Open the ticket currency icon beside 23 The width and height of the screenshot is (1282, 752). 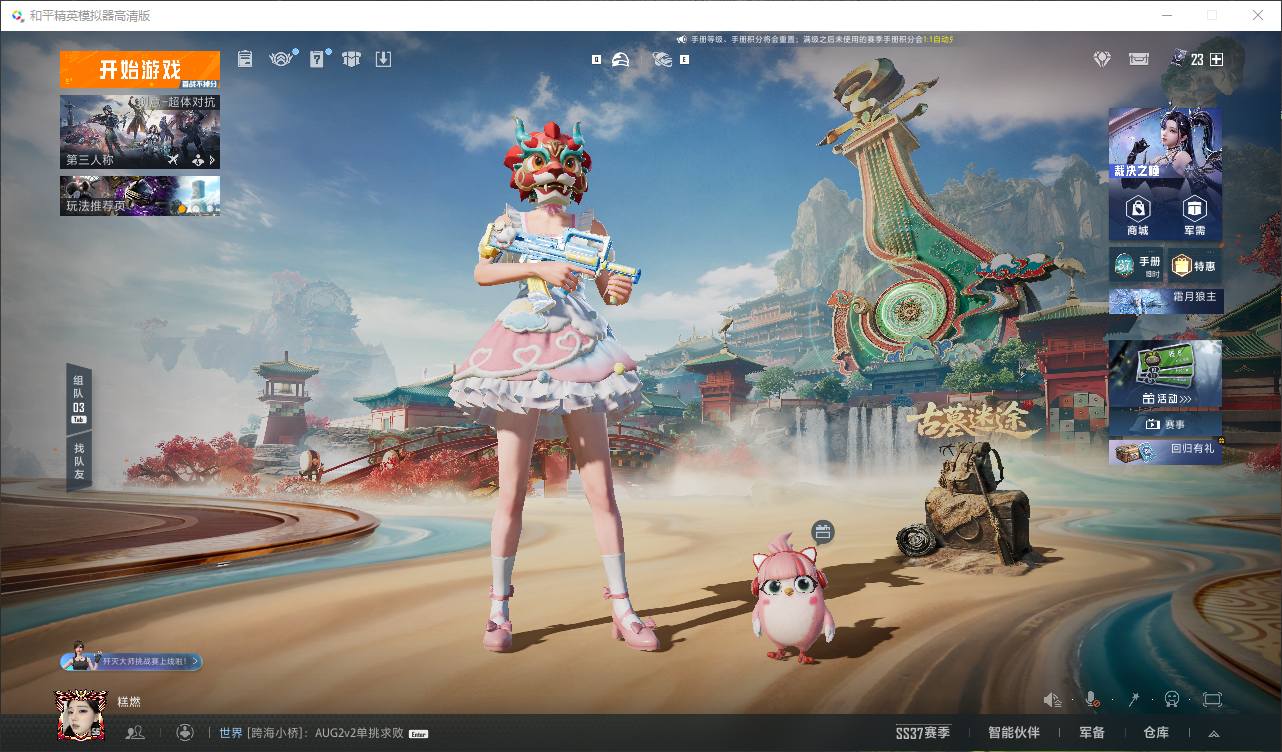pyautogui.click(x=1177, y=59)
